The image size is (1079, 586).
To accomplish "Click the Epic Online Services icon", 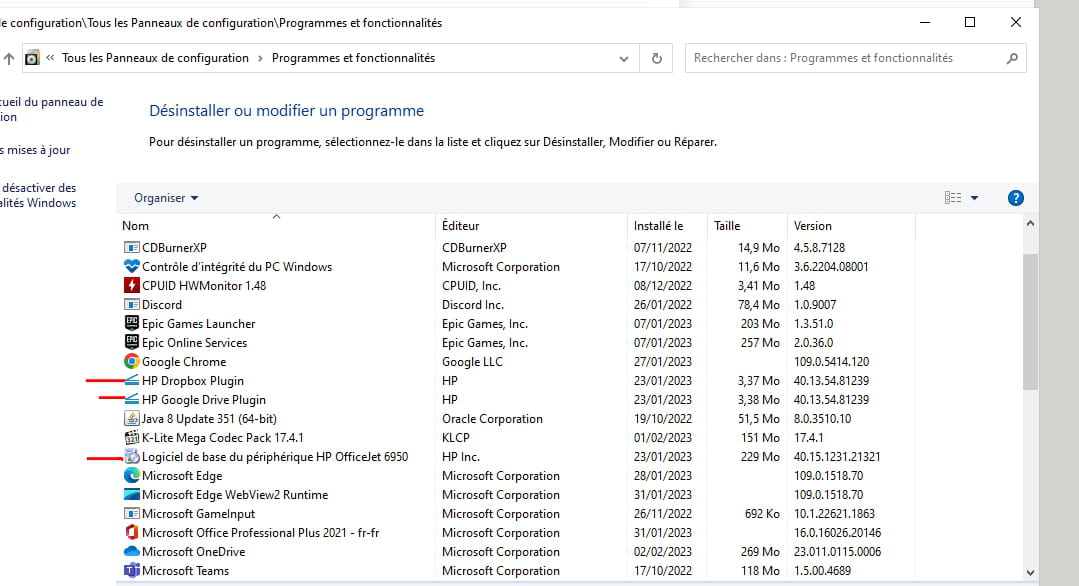I will click(x=131, y=342).
